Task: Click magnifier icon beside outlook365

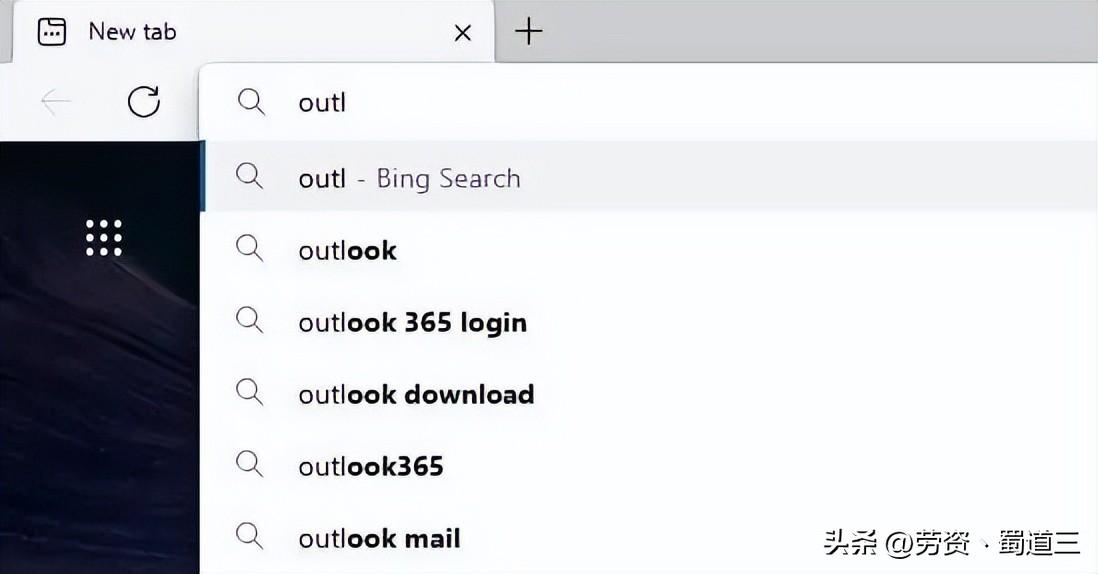Action: coord(249,464)
